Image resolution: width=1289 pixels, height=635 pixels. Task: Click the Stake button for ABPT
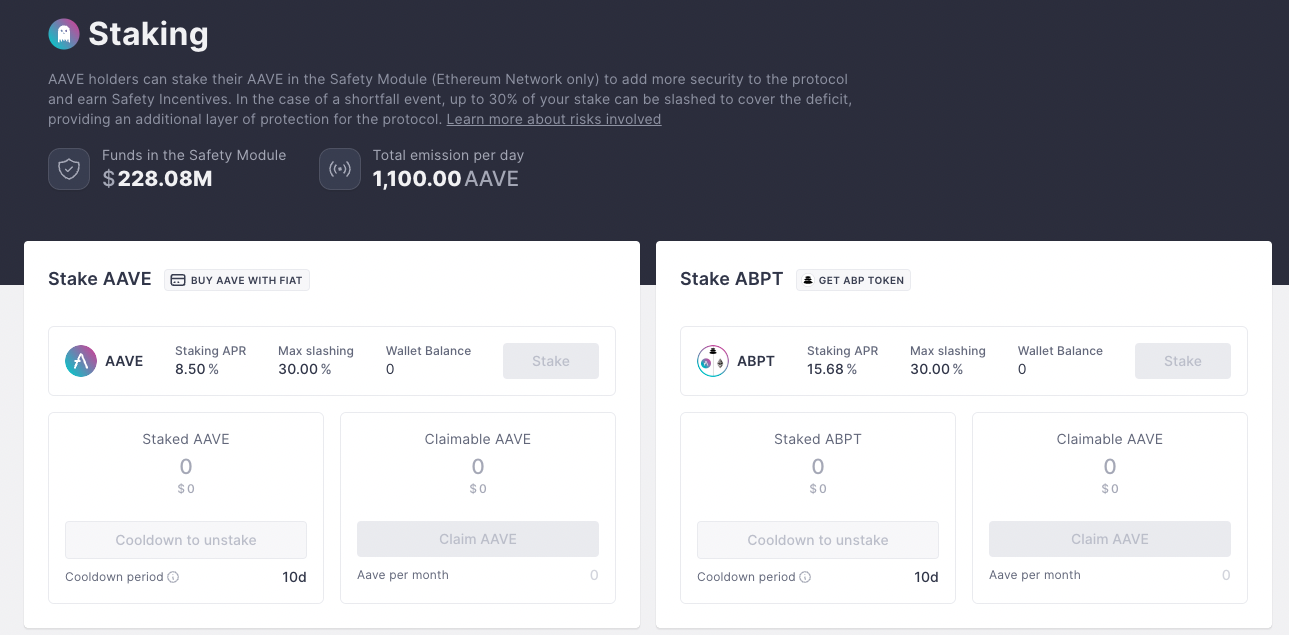(x=1183, y=361)
